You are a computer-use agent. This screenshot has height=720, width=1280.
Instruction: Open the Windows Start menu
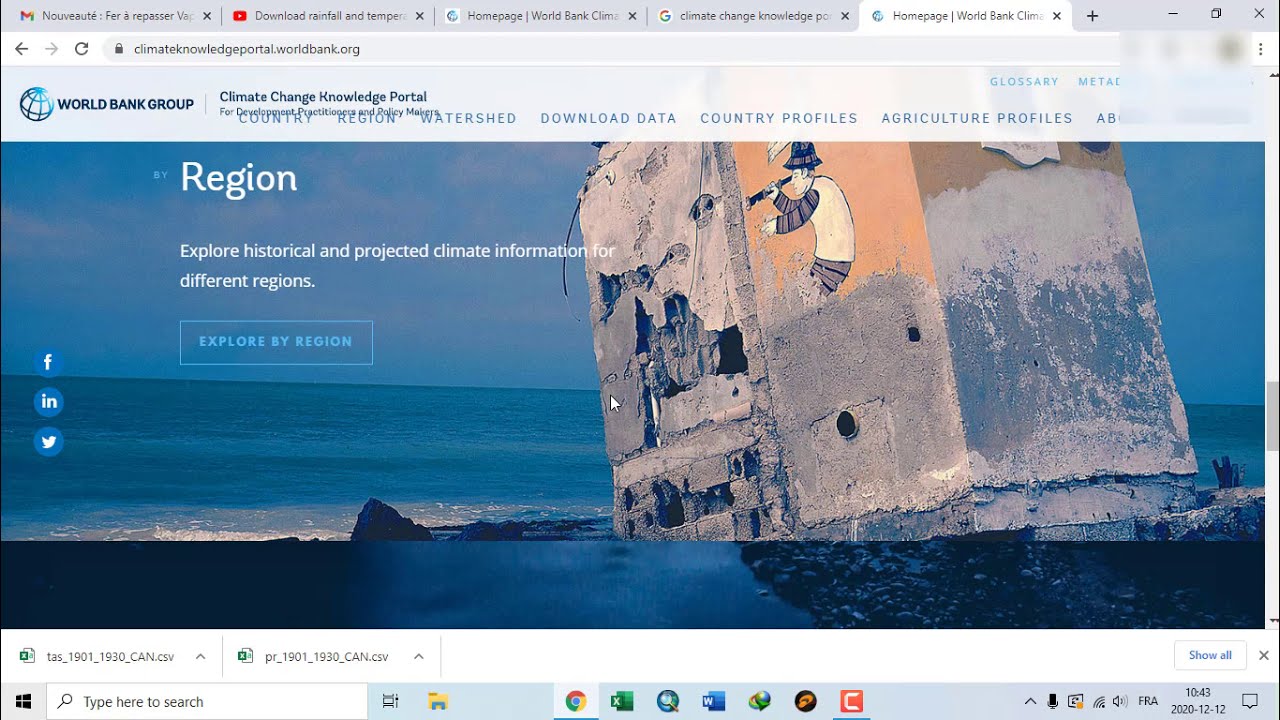(23, 701)
